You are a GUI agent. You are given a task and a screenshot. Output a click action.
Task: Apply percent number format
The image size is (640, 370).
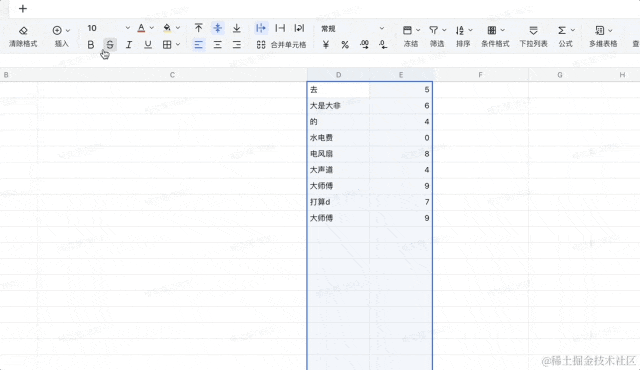(x=345, y=45)
